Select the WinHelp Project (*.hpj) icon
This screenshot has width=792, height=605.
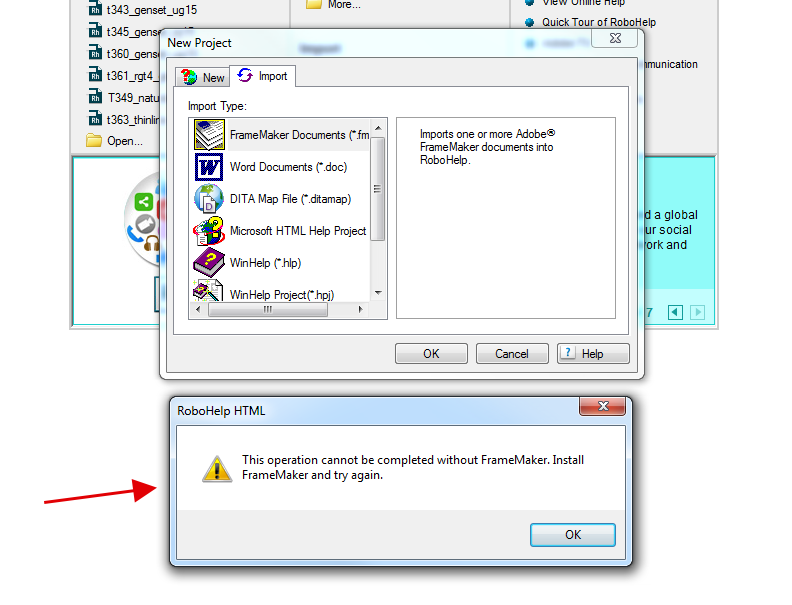point(208,291)
